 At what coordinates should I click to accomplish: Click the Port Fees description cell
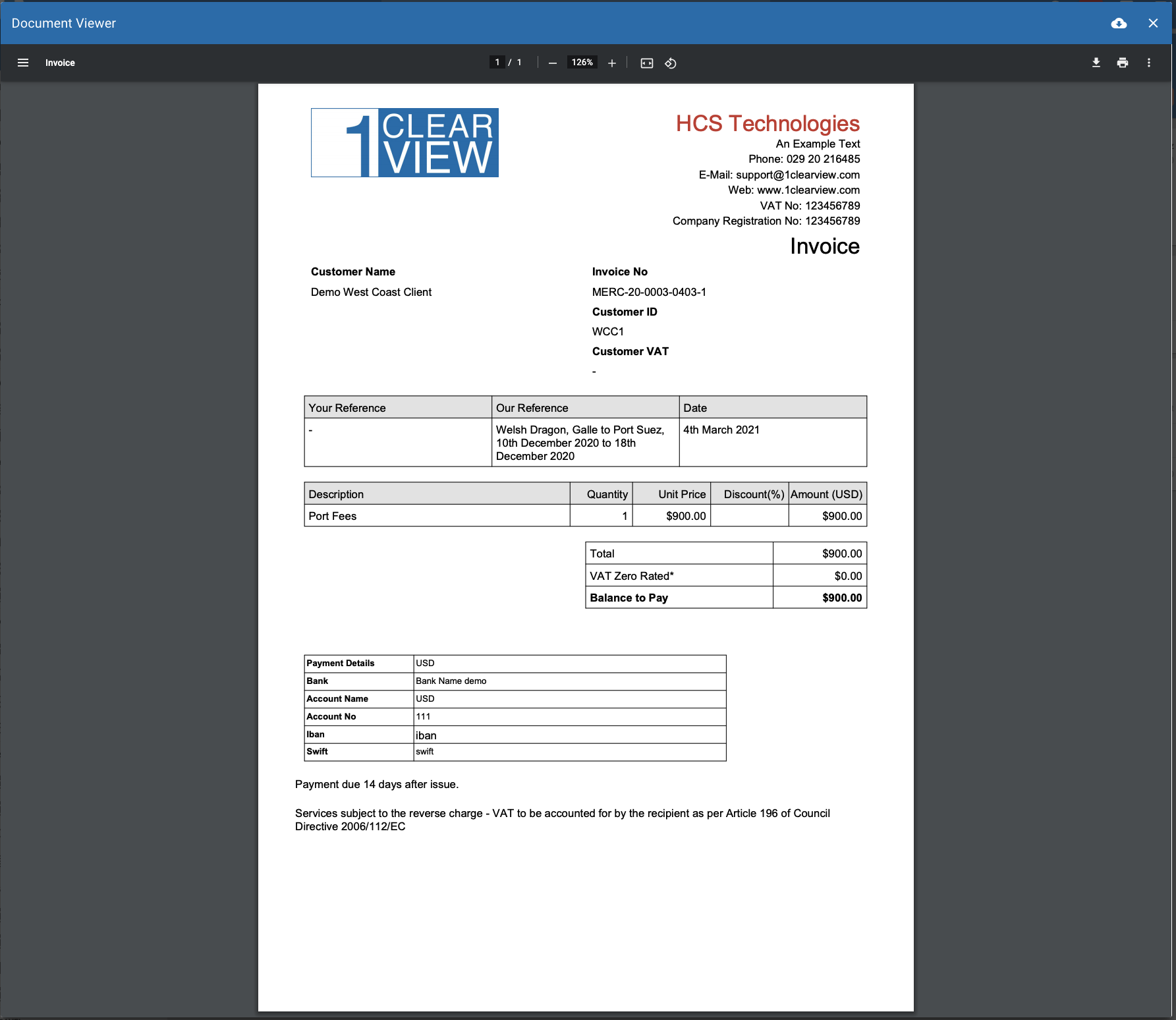tap(437, 516)
